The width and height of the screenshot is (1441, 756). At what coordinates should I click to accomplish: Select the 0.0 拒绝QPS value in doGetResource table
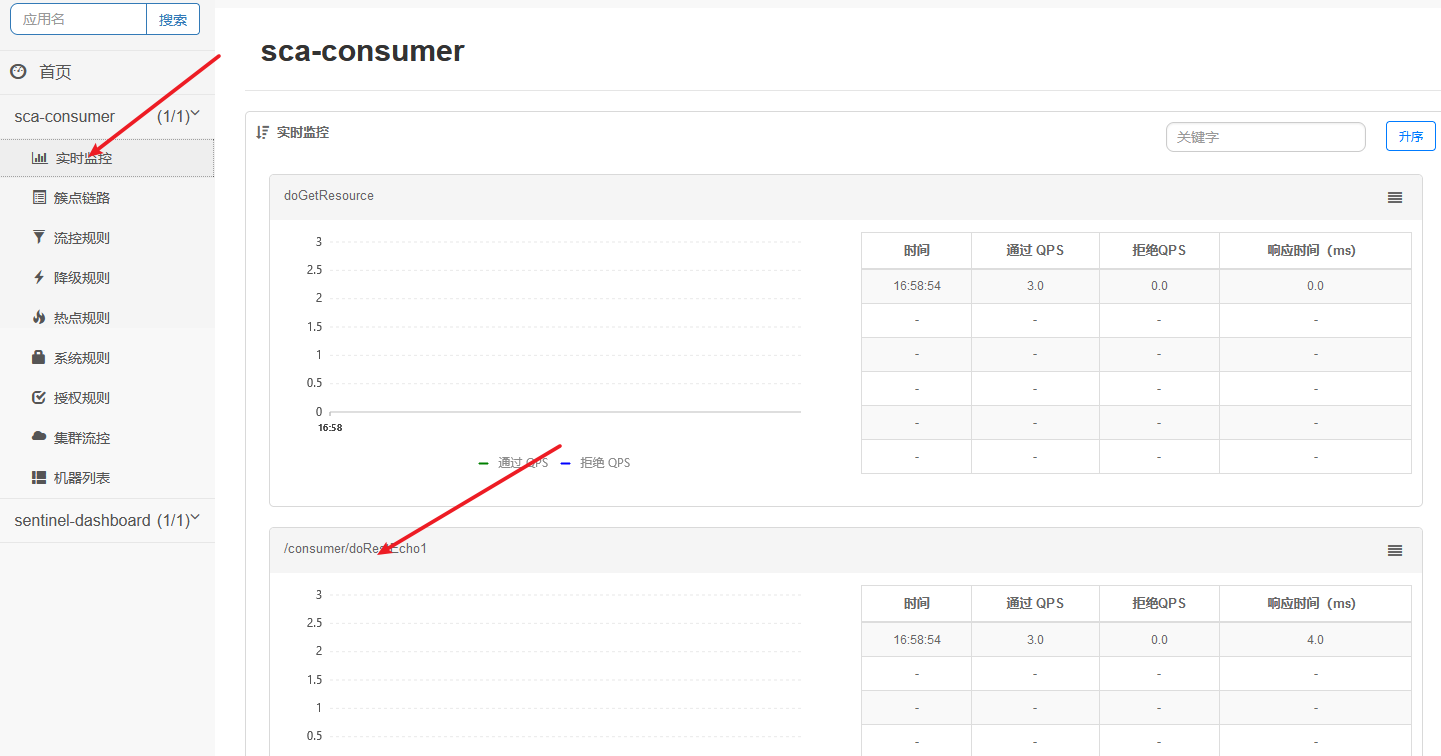click(1159, 286)
